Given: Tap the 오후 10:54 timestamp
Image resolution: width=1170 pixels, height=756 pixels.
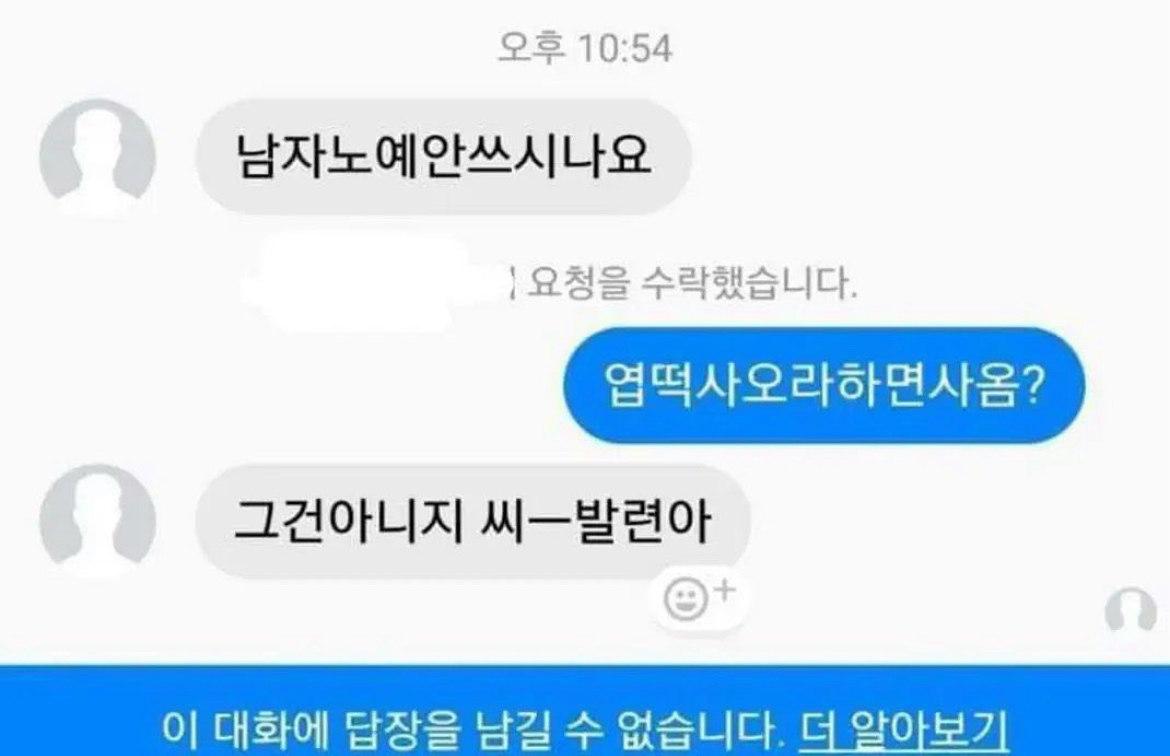Looking at the screenshot, I should pyautogui.click(x=585, y=49).
